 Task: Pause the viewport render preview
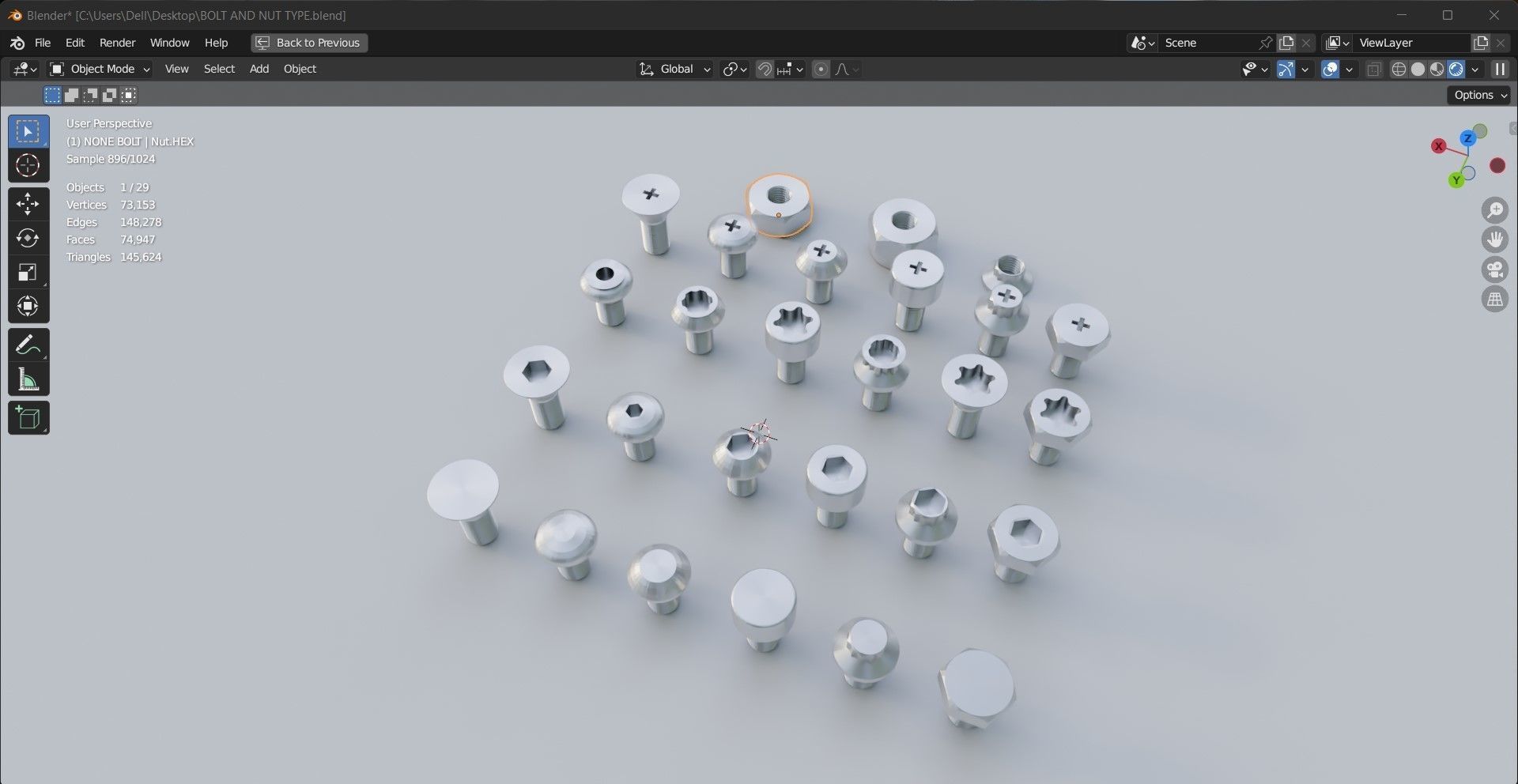[x=1499, y=69]
